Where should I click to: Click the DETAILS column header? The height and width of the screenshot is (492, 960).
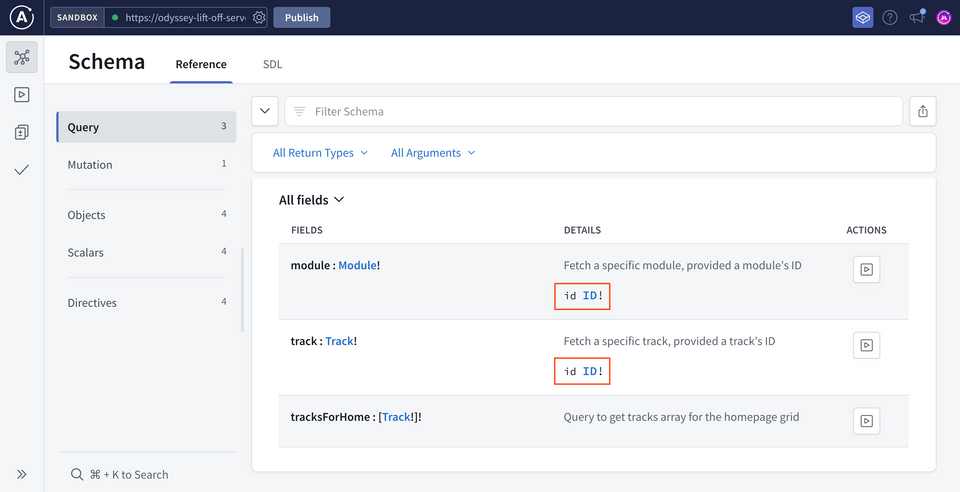coord(582,230)
